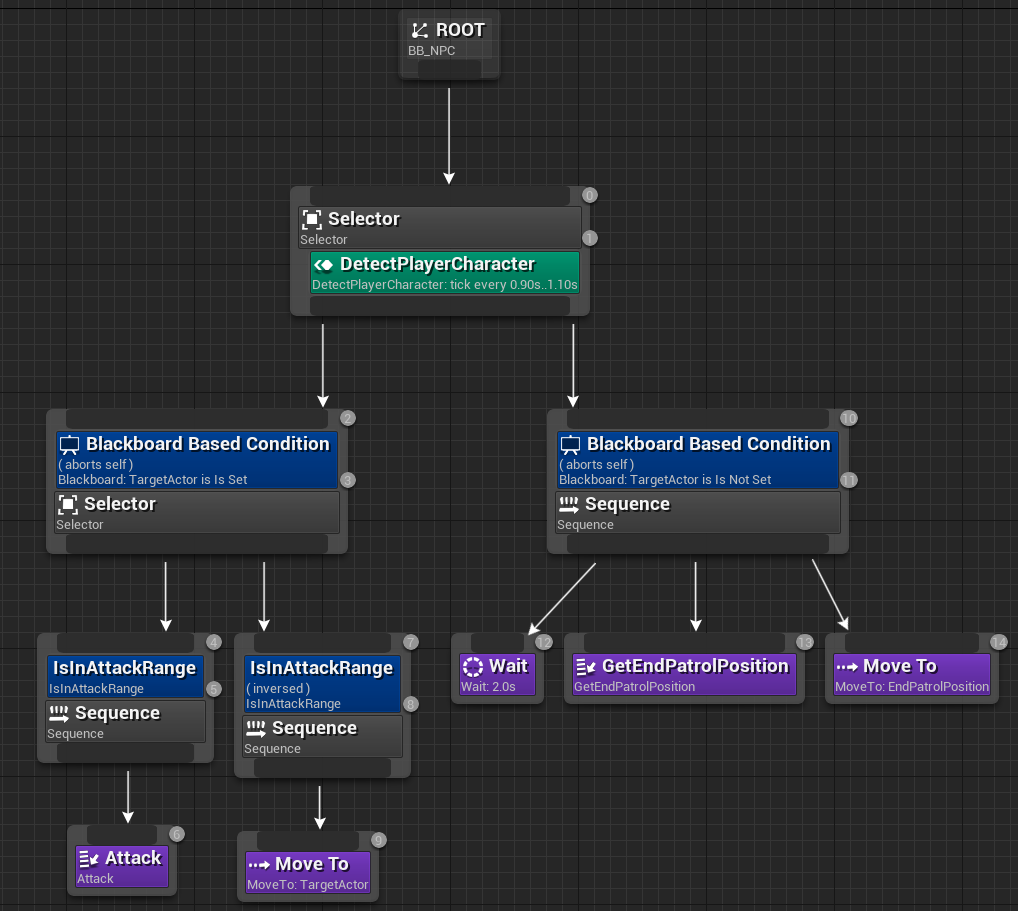Image resolution: width=1018 pixels, height=911 pixels.
Task: Click arrow icon on MoveTo EndPatrolPosition node
Action: (x=847, y=667)
